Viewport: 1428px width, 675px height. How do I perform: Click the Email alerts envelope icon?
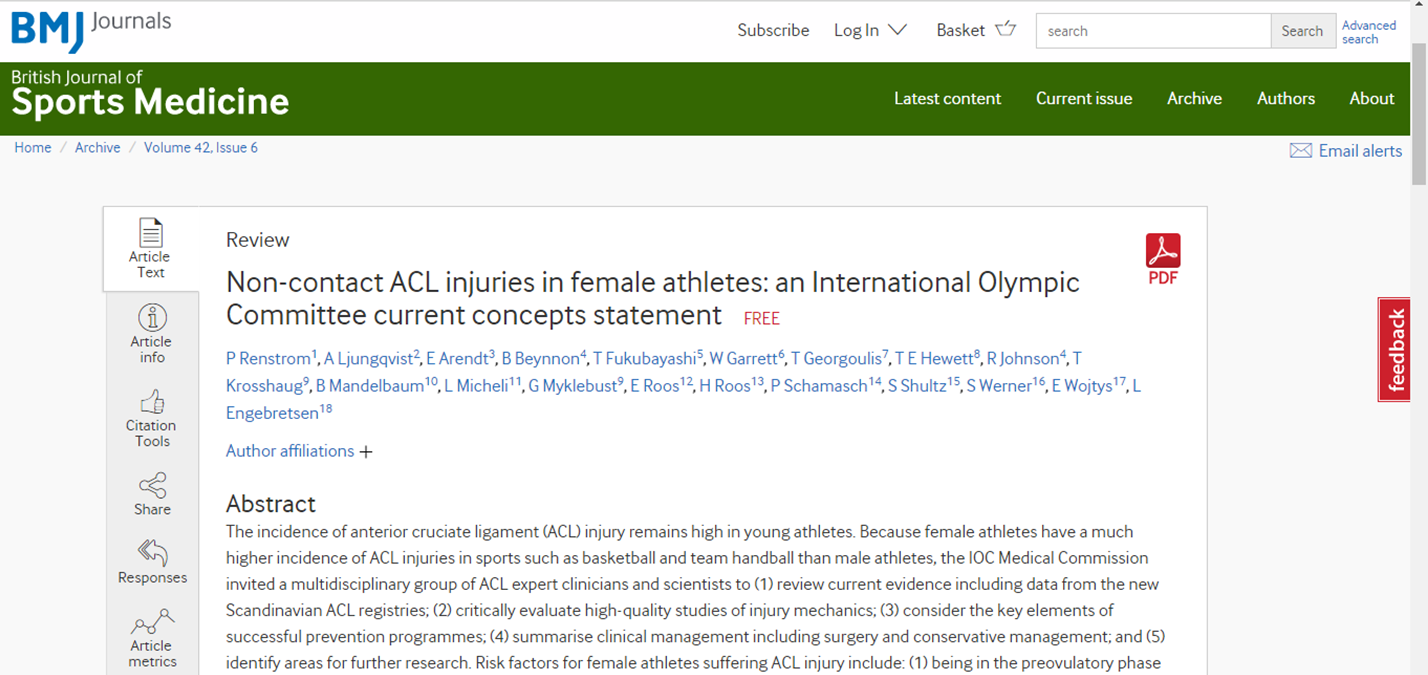click(x=1300, y=151)
